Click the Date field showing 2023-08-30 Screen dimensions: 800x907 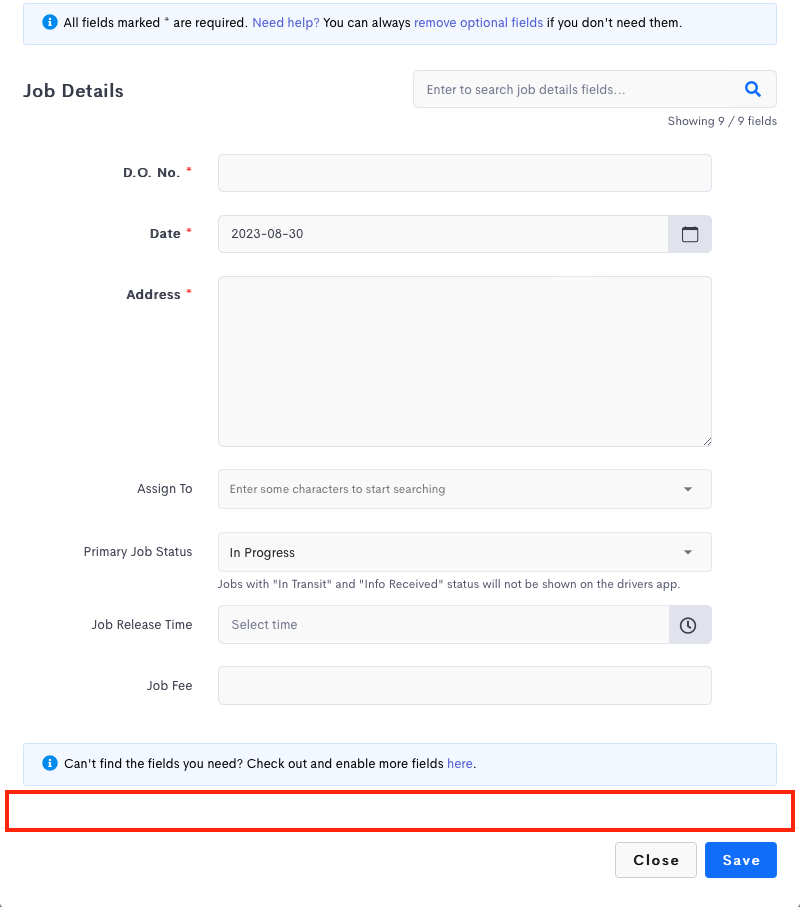point(443,234)
